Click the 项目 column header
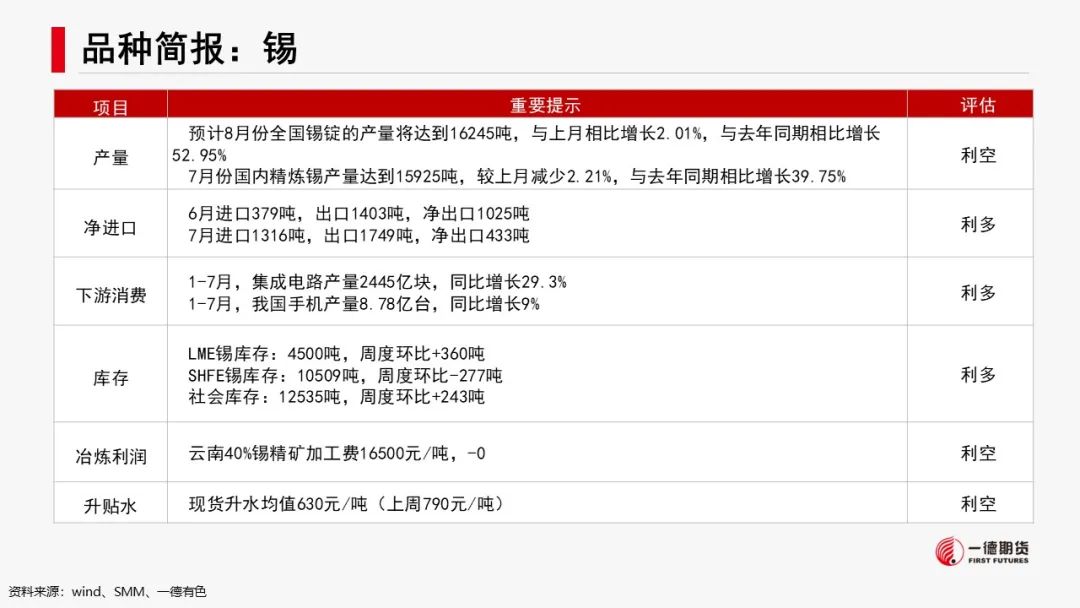 click(x=111, y=106)
